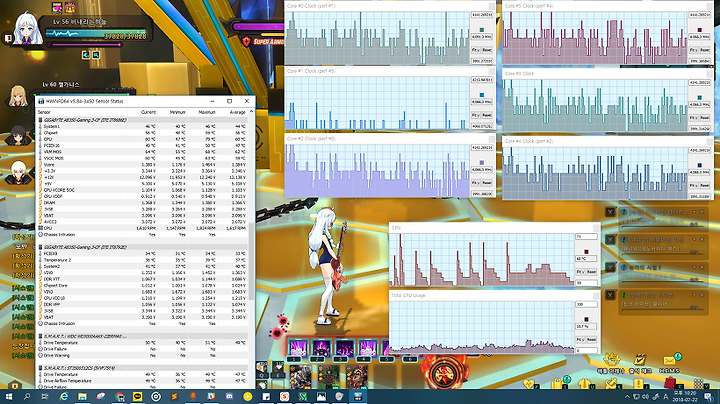The image size is (720, 404).
Task: Click HWiNFO sensor list scroll up arrow
Action: [251, 112]
